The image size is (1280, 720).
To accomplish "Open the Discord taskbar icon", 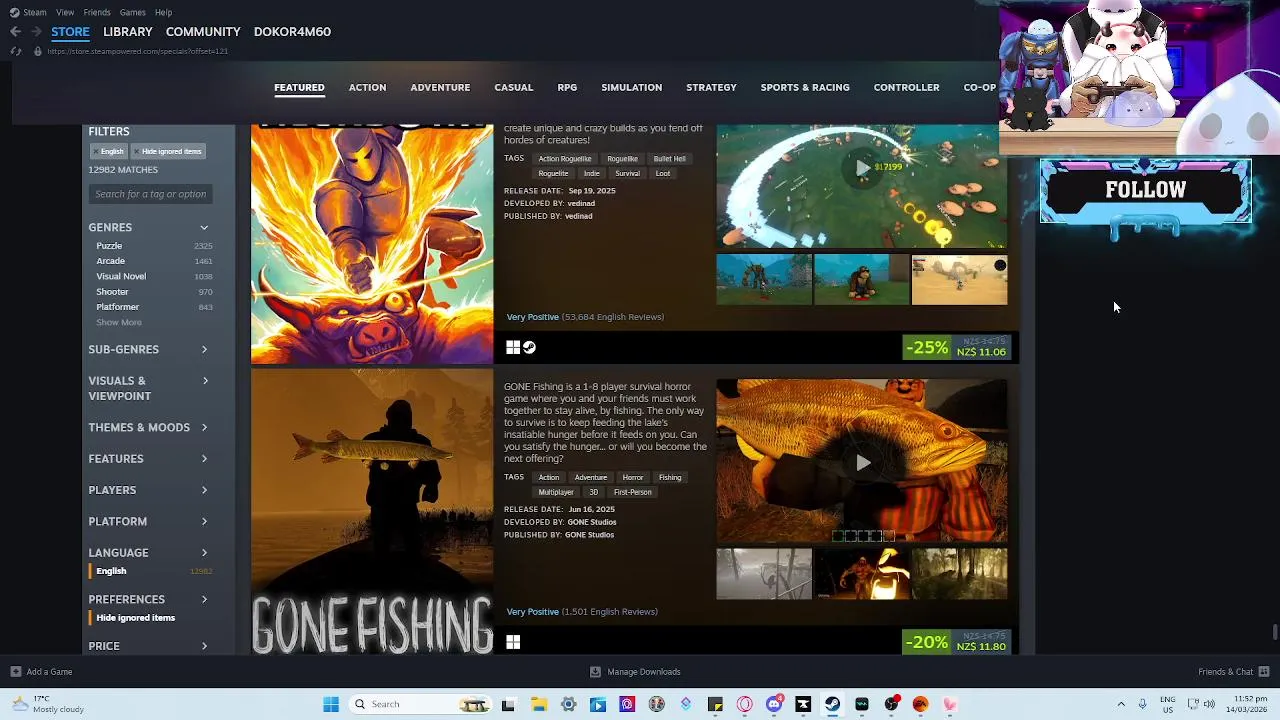I will click(774, 704).
